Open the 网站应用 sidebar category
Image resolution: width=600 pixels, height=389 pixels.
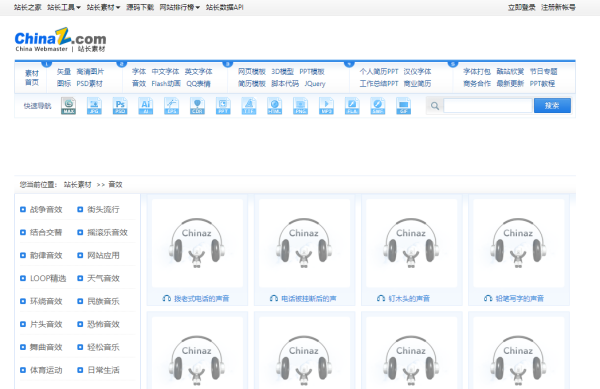click(103, 256)
